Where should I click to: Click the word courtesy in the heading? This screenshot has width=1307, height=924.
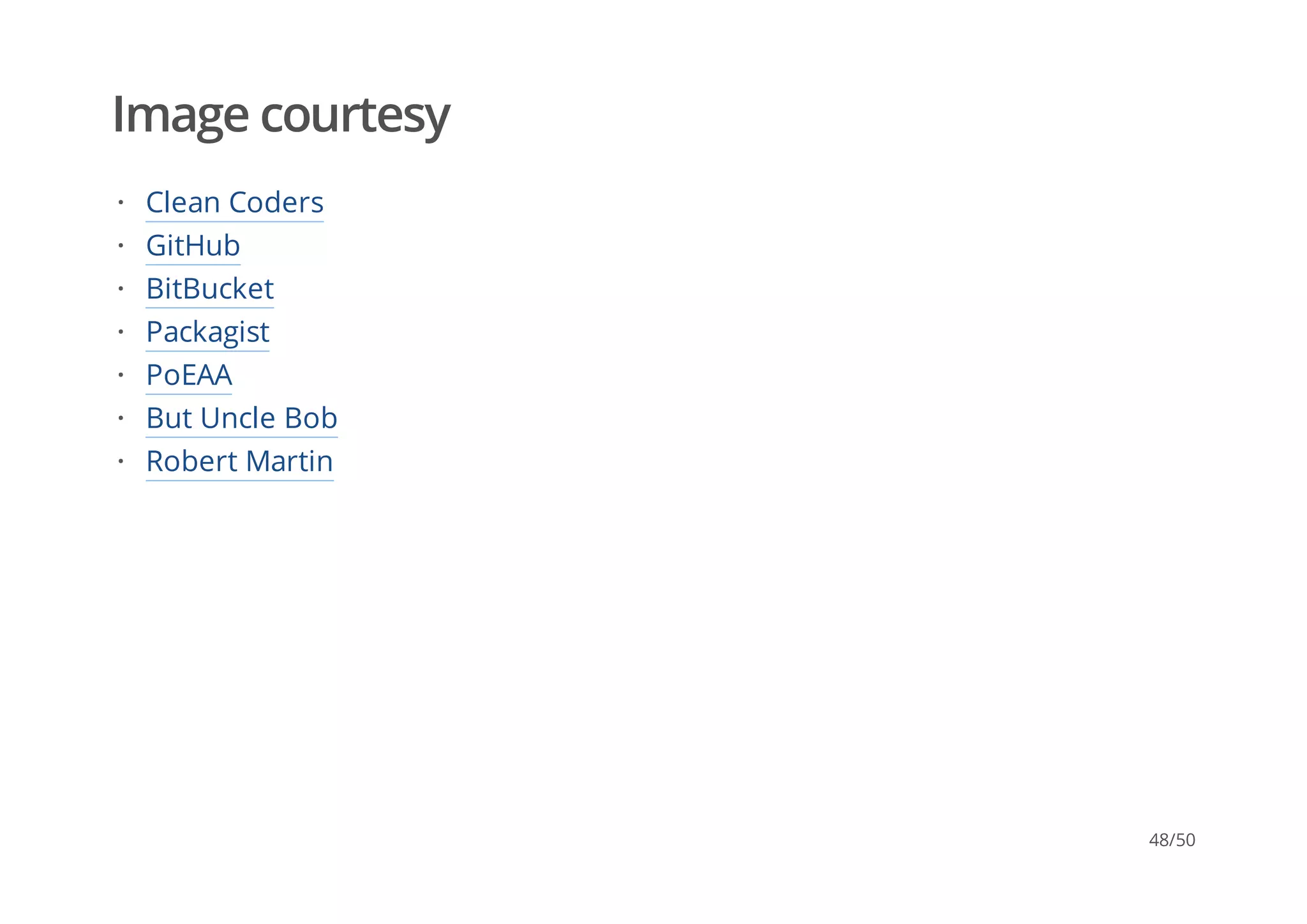tap(355, 115)
